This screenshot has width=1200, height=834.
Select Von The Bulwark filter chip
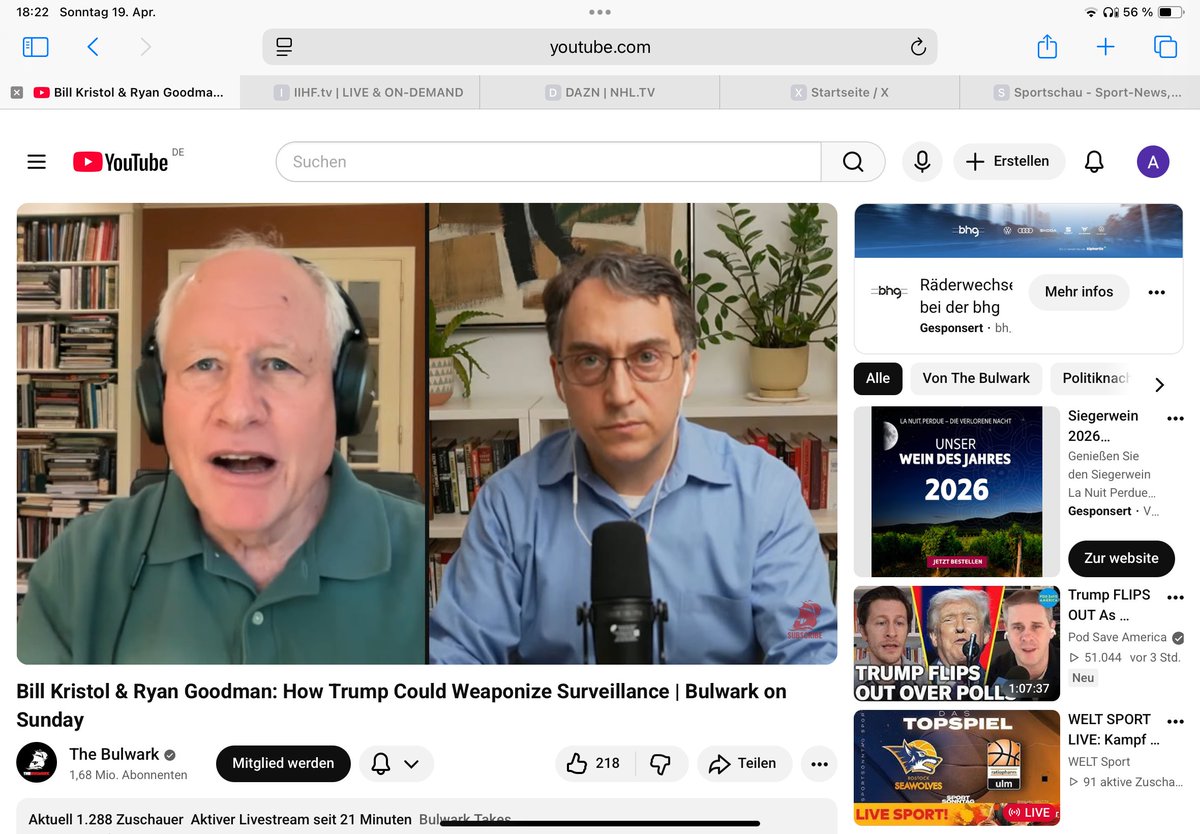(976, 378)
